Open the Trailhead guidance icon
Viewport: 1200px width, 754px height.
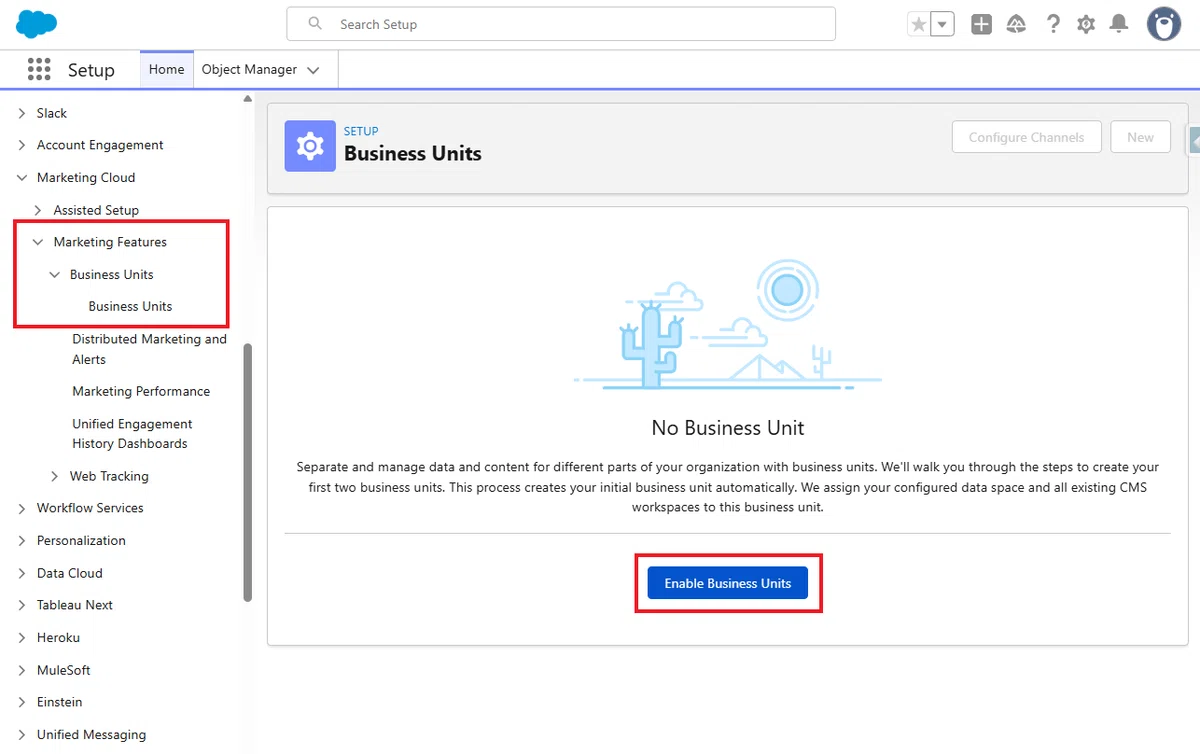[x=1017, y=25]
